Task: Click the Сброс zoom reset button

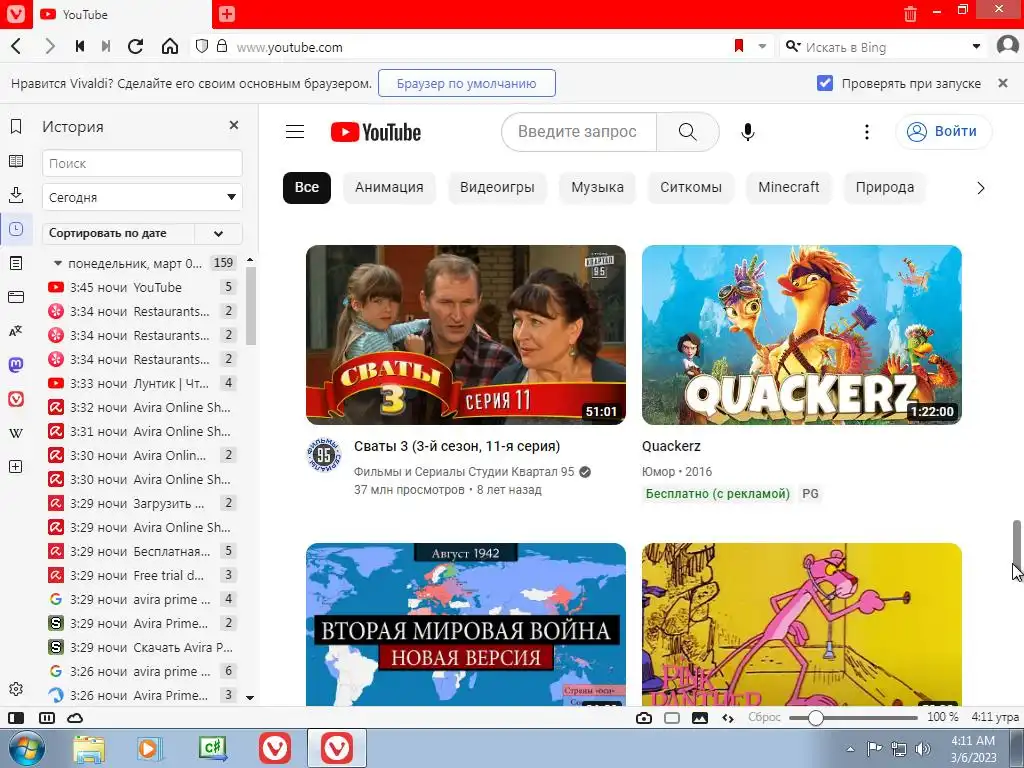Action: [x=764, y=717]
